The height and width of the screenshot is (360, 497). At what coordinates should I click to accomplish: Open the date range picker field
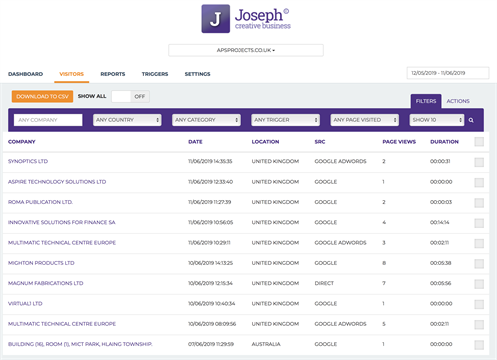click(x=448, y=73)
